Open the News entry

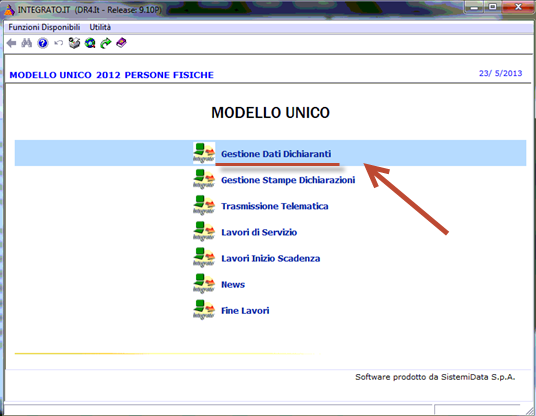coord(233,285)
